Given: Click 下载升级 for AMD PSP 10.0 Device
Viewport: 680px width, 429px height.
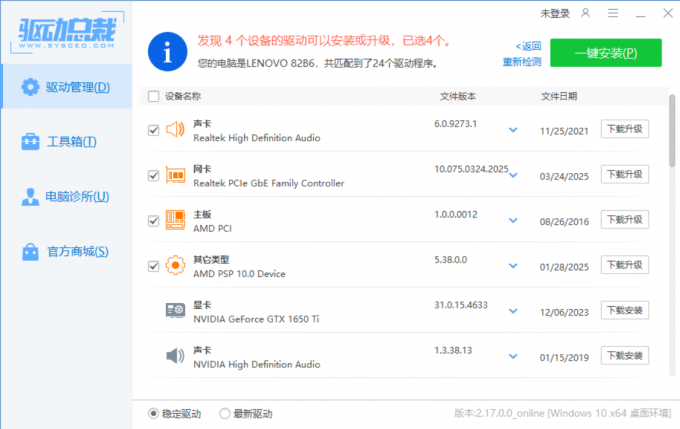Looking at the screenshot, I should pyautogui.click(x=624, y=265).
